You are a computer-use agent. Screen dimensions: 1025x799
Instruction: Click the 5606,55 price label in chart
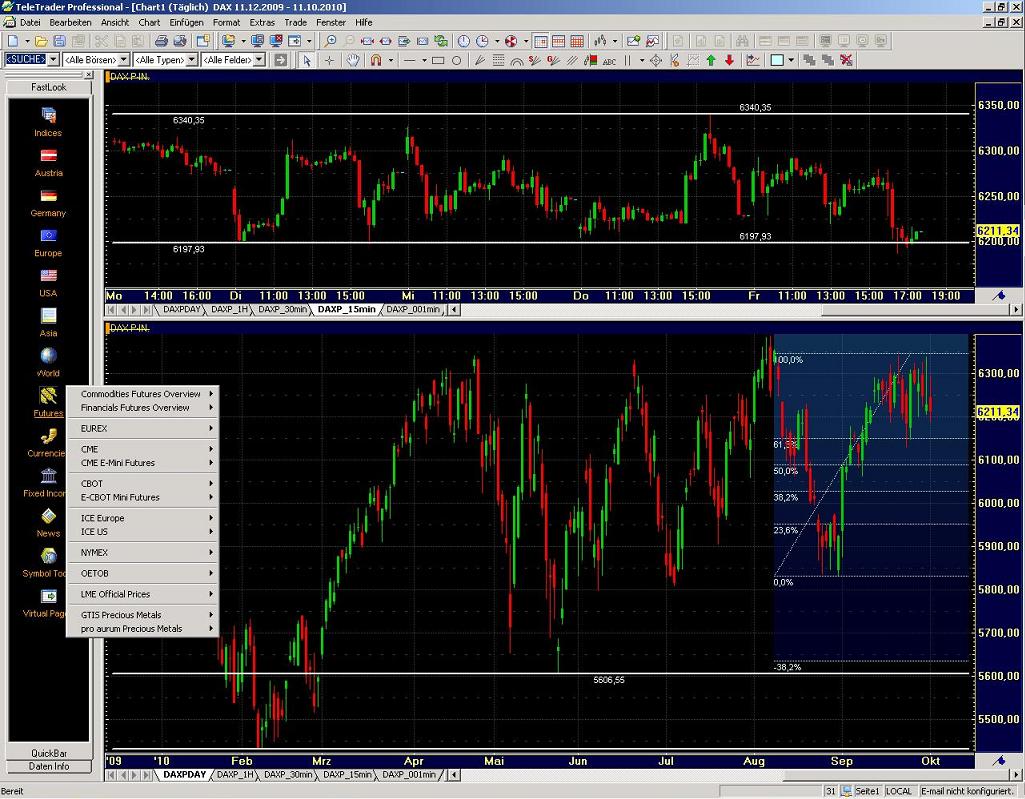609,680
